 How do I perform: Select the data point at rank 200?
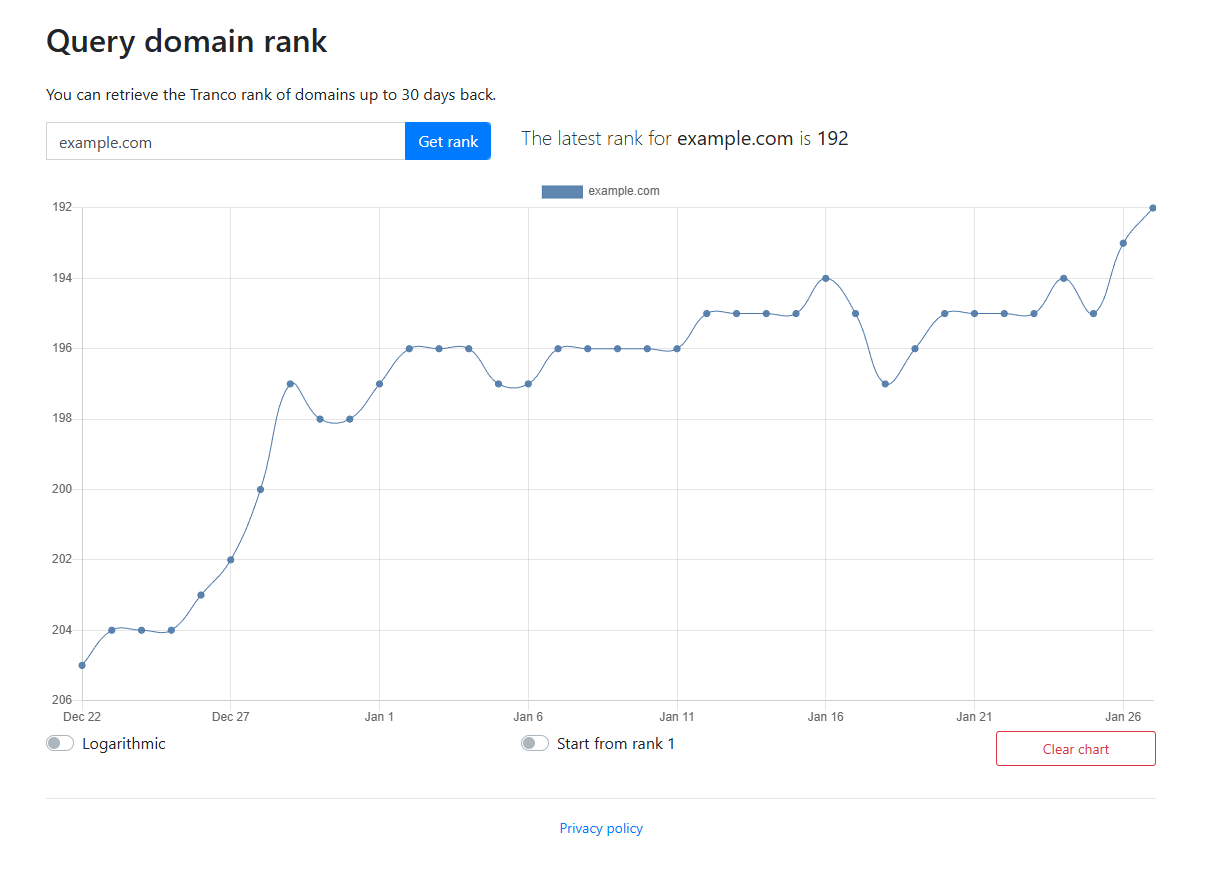click(260, 489)
